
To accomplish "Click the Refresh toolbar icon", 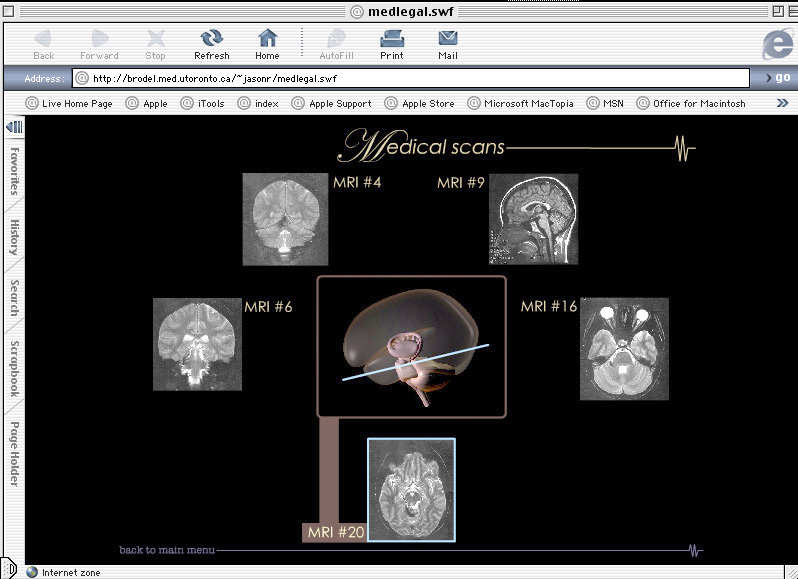I will click(211, 39).
